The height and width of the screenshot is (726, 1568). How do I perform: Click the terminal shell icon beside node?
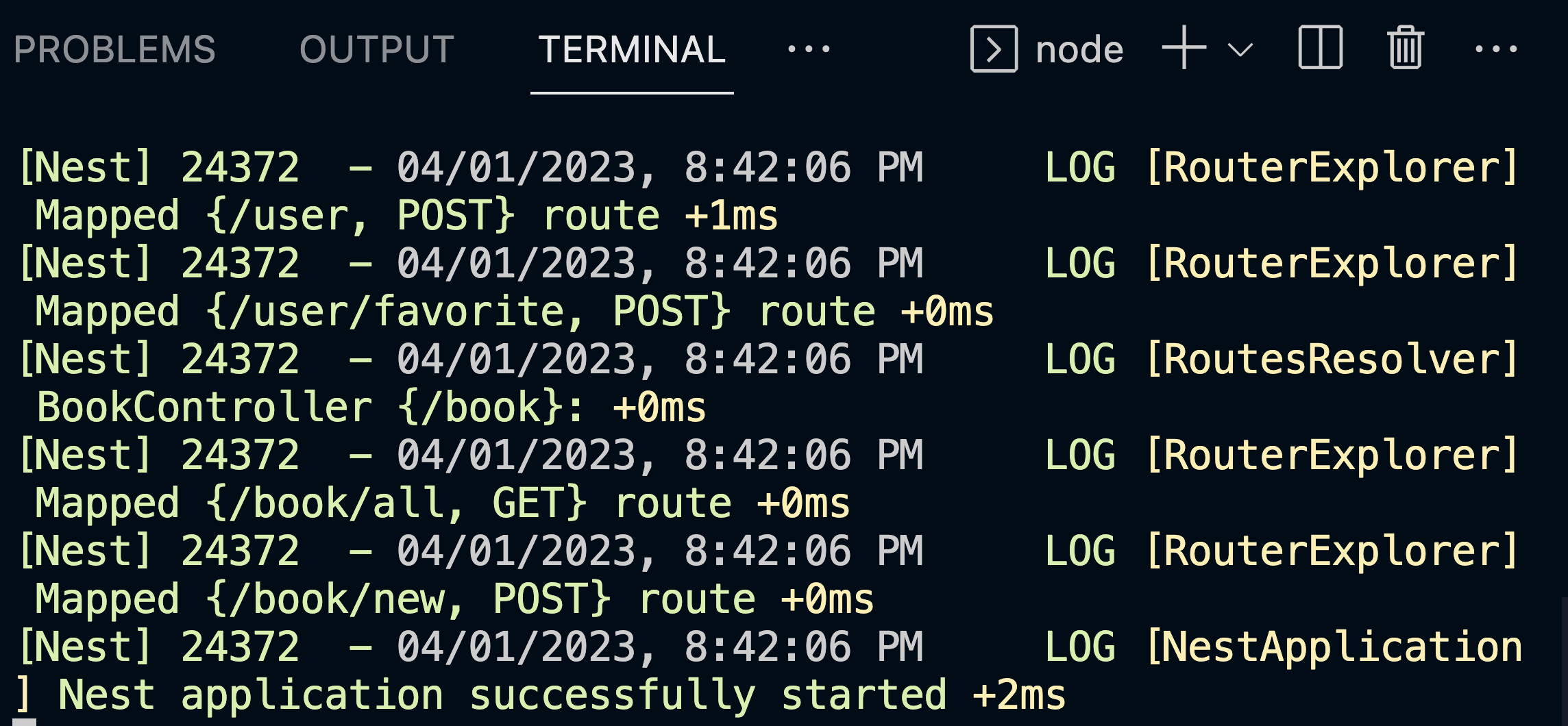click(994, 49)
